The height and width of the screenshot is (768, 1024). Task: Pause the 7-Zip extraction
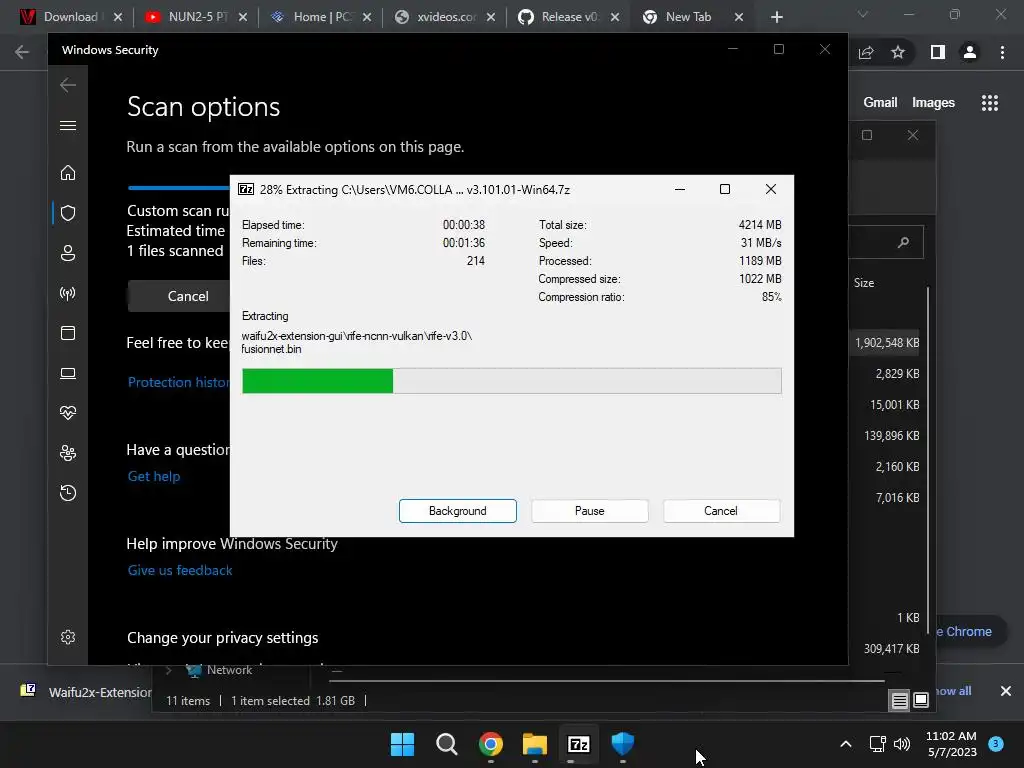(590, 511)
